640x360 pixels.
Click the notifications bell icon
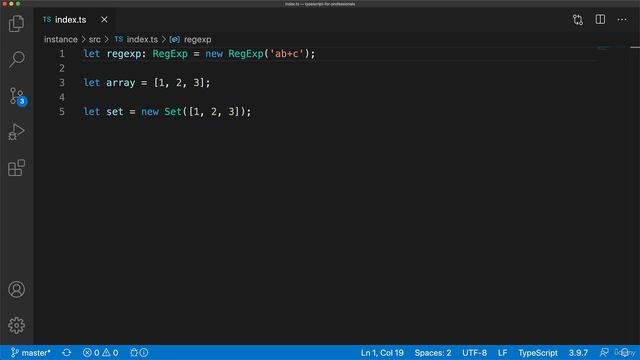pos(624,353)
